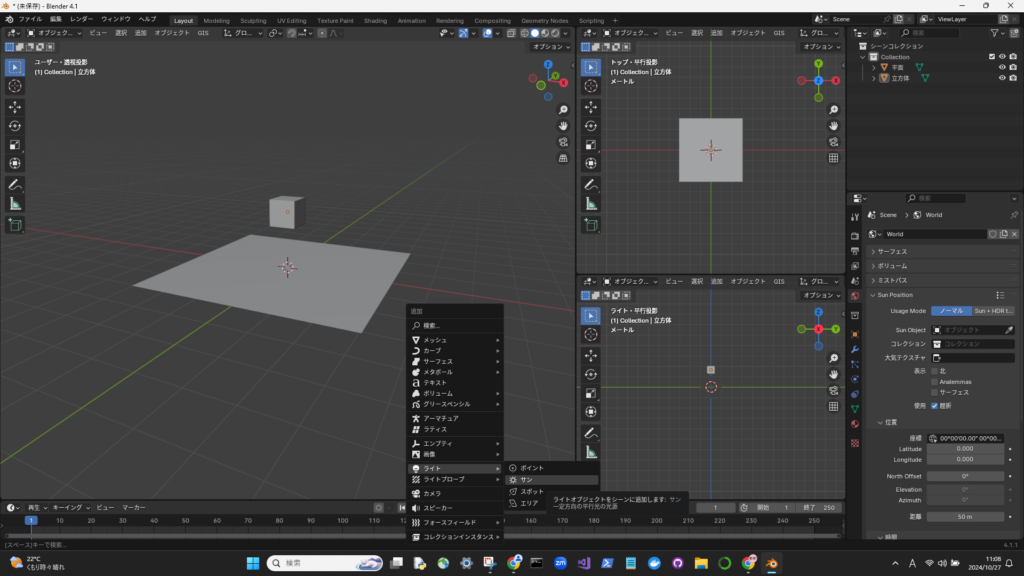Adjust the Latitude value field

[965, 449]
